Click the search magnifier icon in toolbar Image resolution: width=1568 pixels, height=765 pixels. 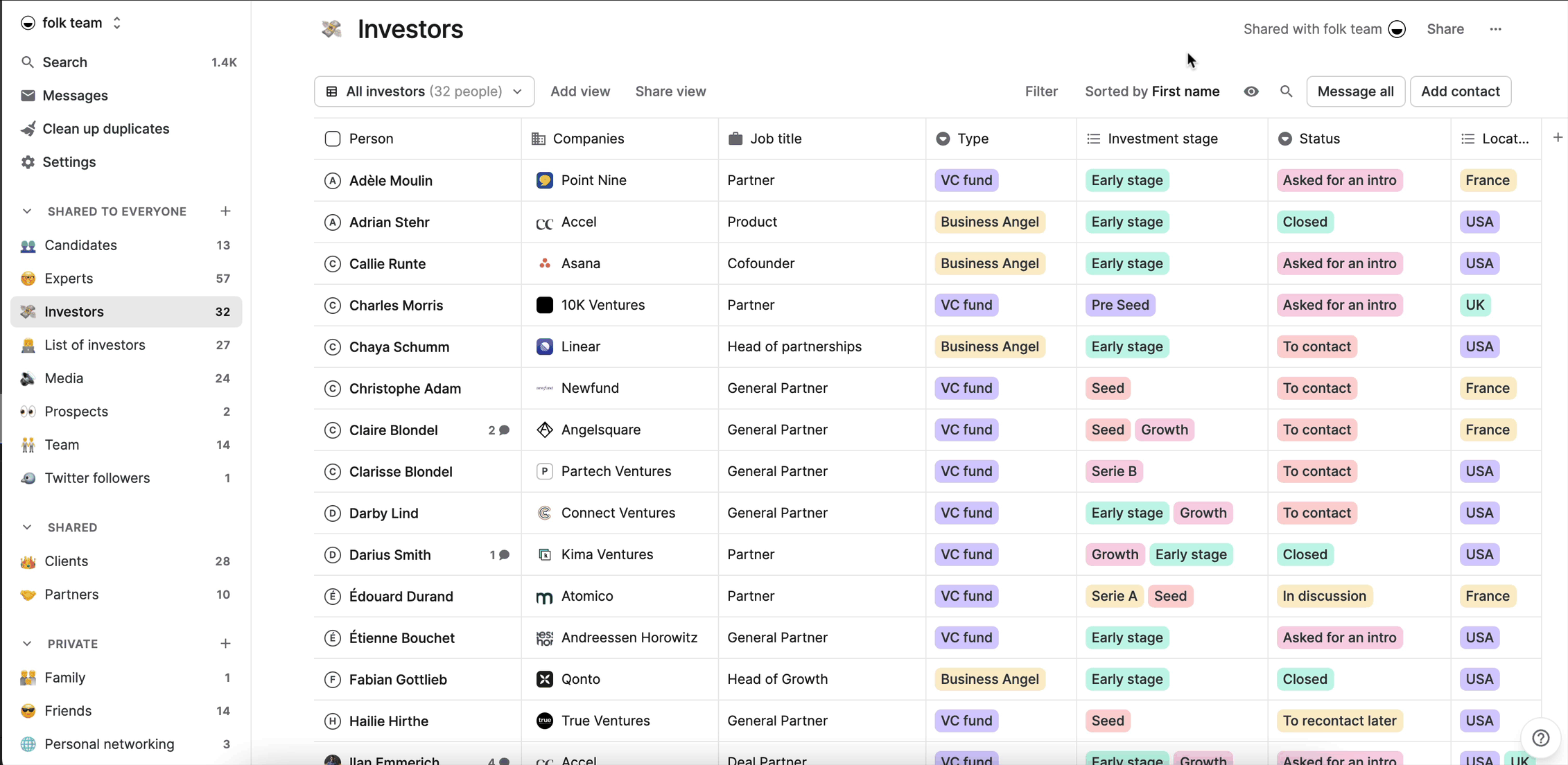pyautogui.click(x=1286, y=91)
